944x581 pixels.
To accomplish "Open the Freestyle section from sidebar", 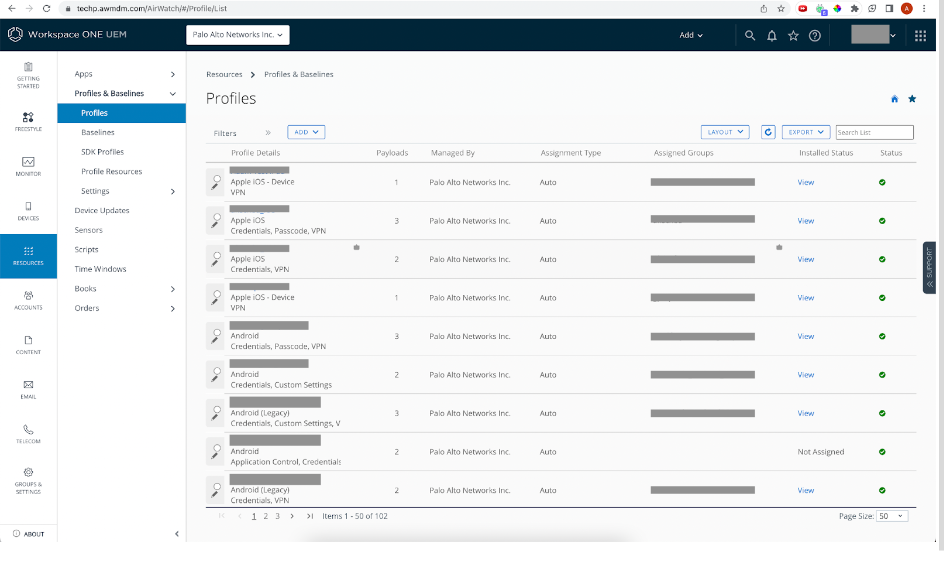I will [27, 122].
